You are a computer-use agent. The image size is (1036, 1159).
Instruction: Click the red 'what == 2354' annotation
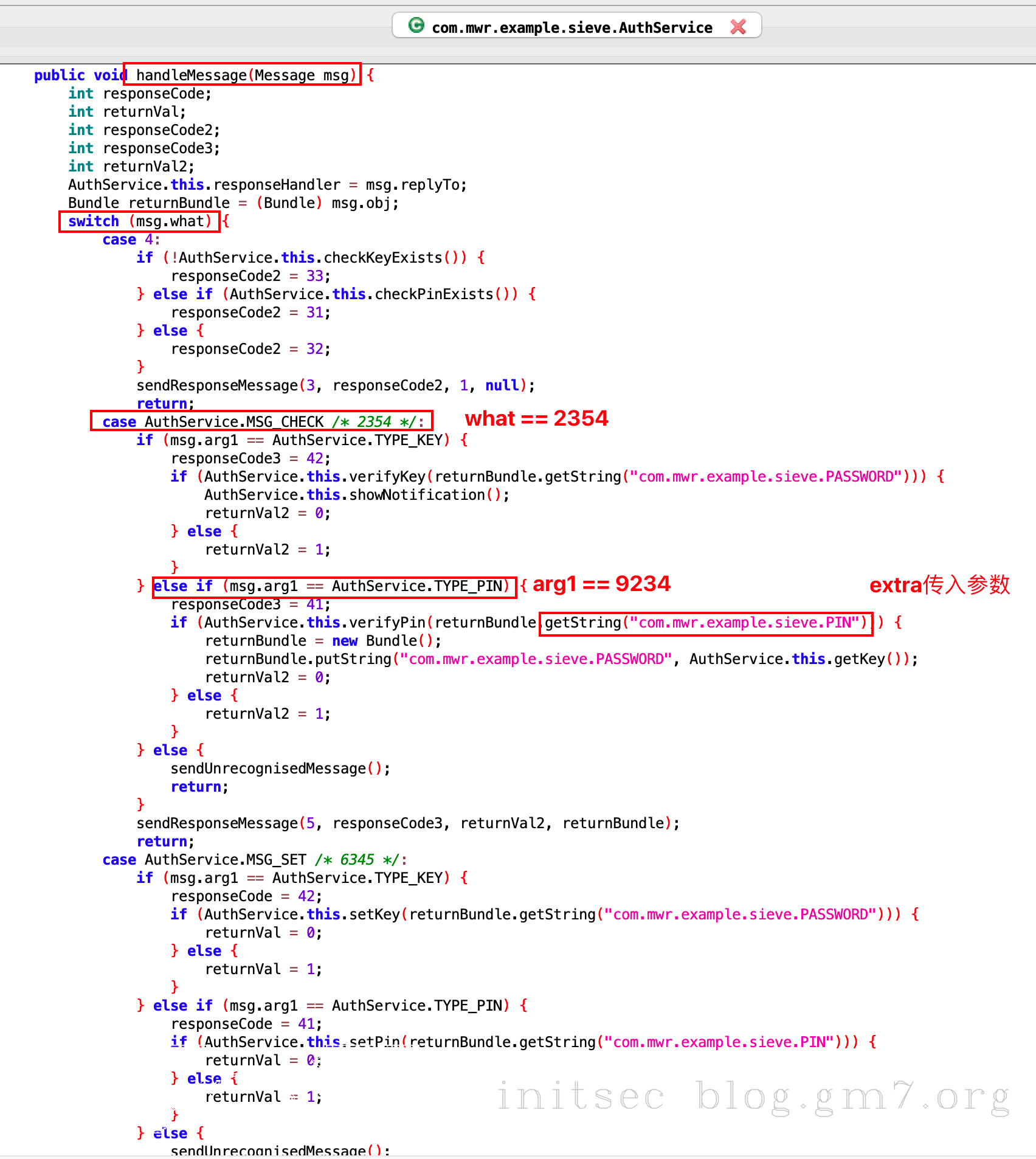click(536, 418)
